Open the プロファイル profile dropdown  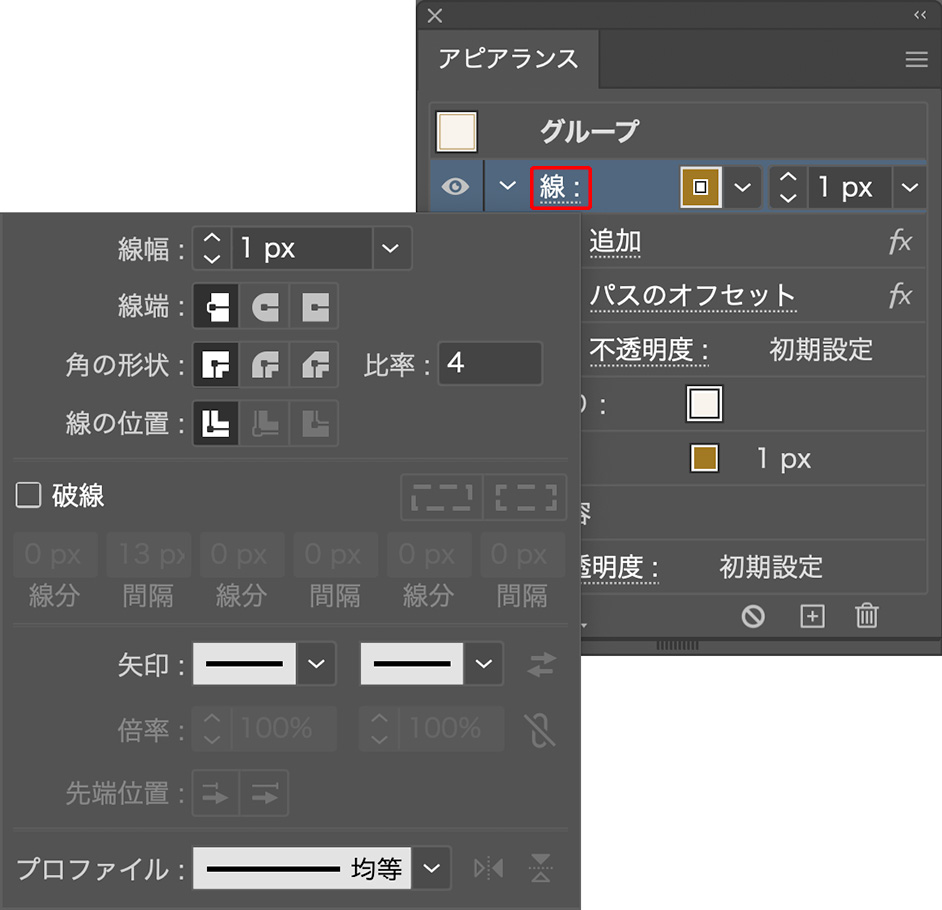[x=431, y=868]
